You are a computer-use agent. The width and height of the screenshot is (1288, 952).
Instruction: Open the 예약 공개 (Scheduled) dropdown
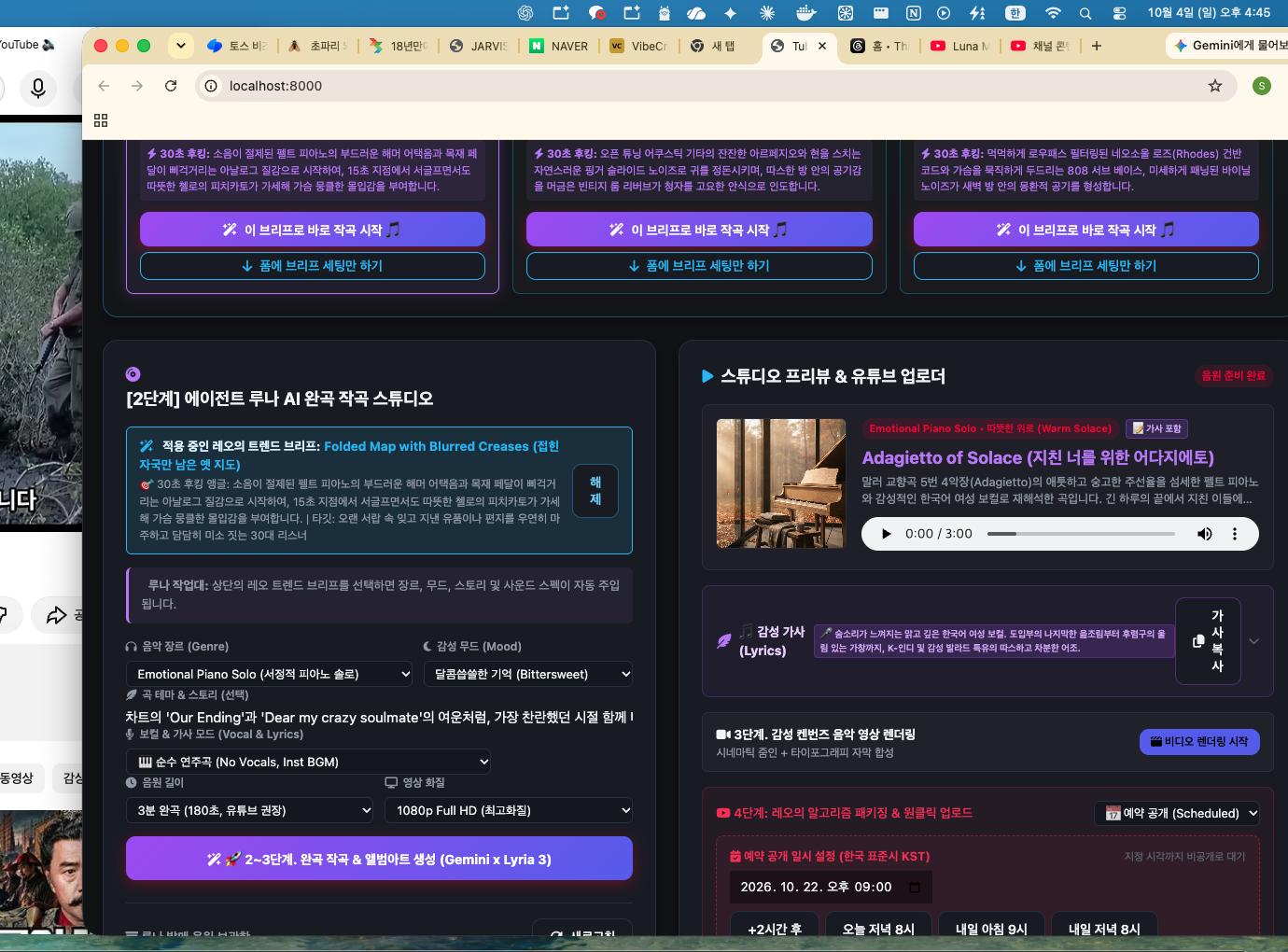tap(1177, 813)
